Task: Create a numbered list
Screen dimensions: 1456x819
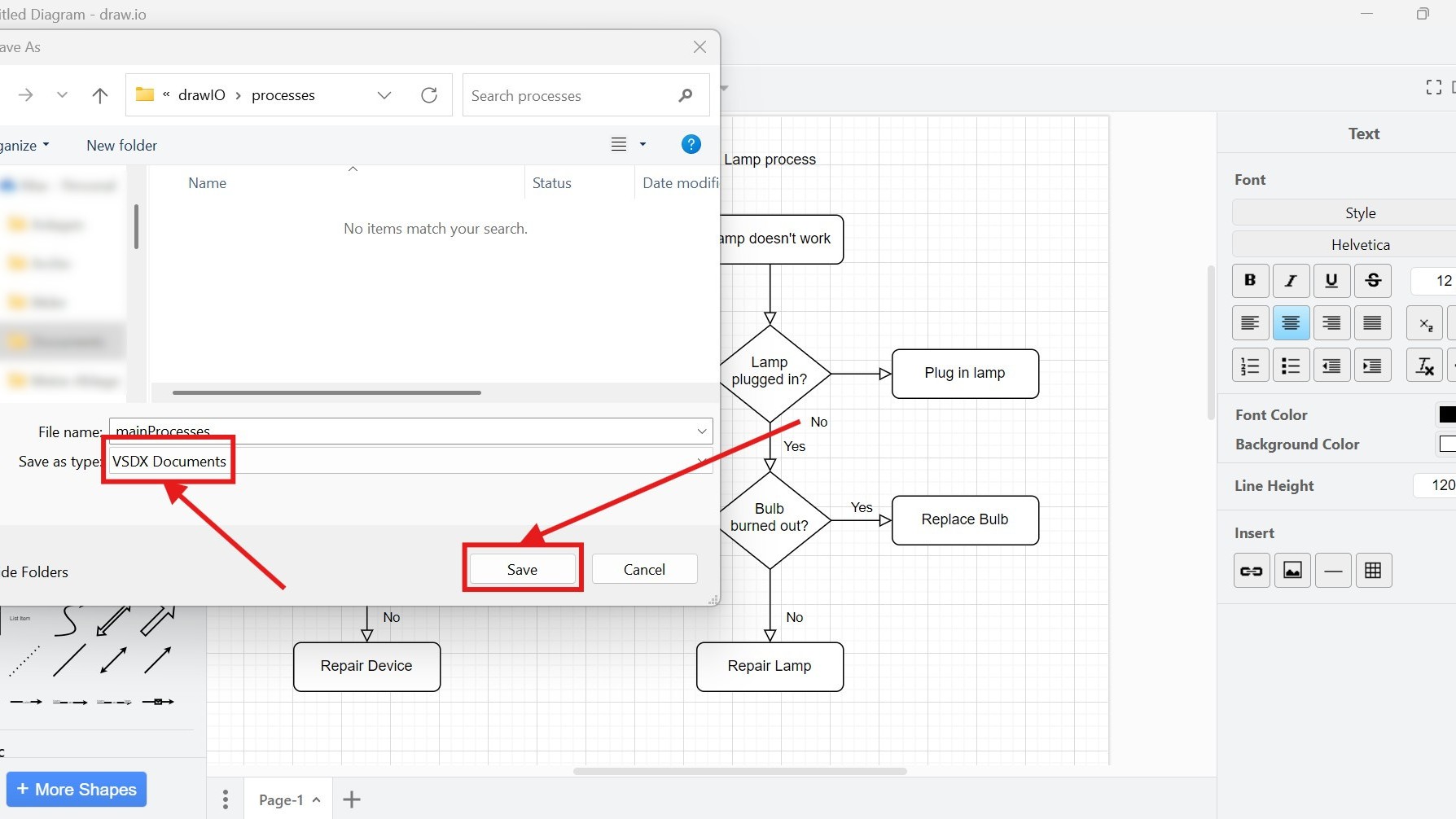Action: tap(1250, 365)
